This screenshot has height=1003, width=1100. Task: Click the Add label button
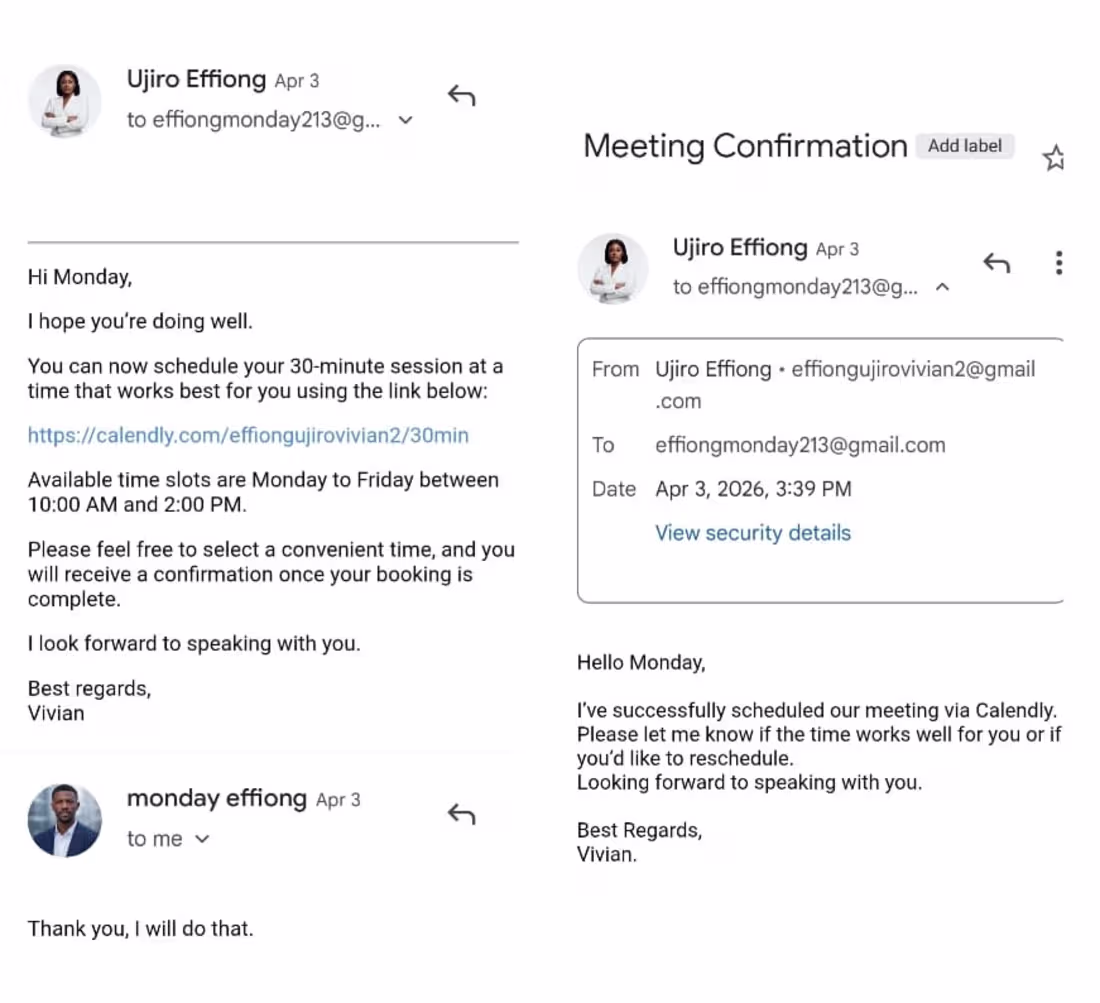tap(965, 146)
